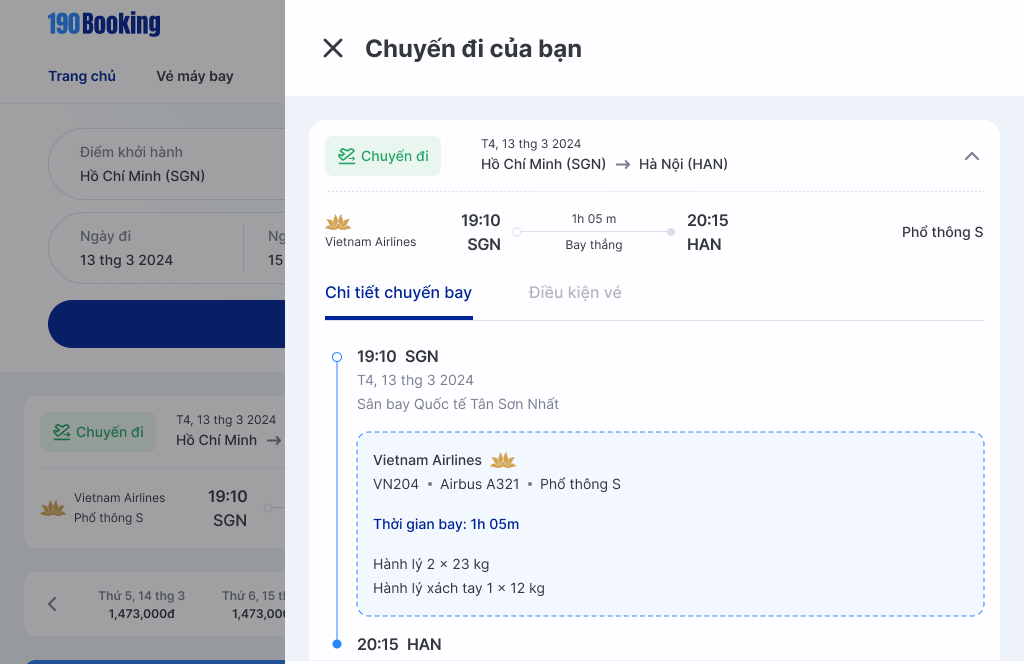Image resolution: width=1024 pixels, height=664 pixels.
Task: Click the flight duration progress line showing Bay thẳng
Action: [594, 231]
